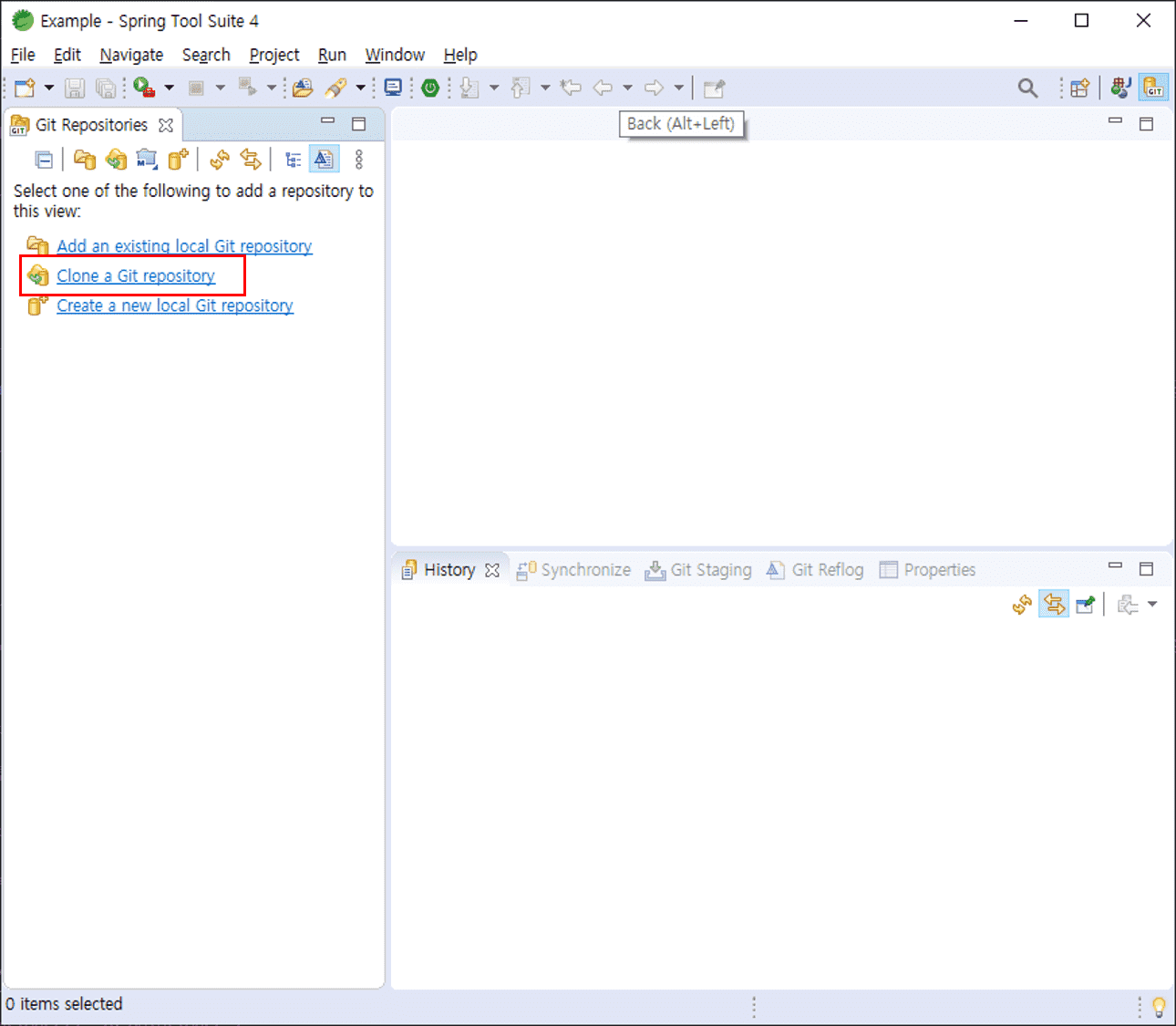Image resolution: width=1176 pixels, height=1026 pixels.
Task: Click Refresh icon in Git Repositories toolbar
Action: pyautogui.click(x=219, y=160)
